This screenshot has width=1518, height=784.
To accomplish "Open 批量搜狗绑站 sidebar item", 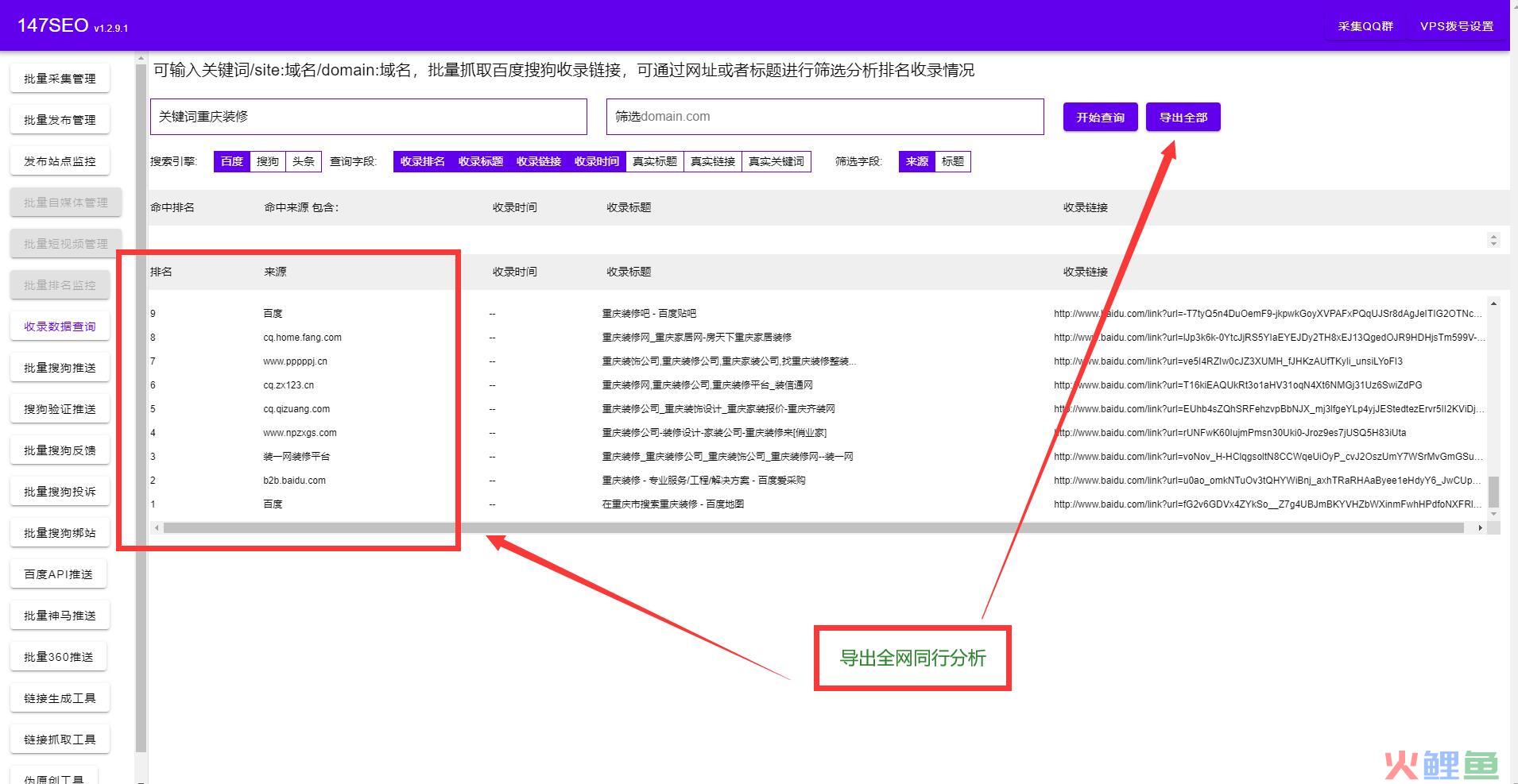I will pos(60,533).
